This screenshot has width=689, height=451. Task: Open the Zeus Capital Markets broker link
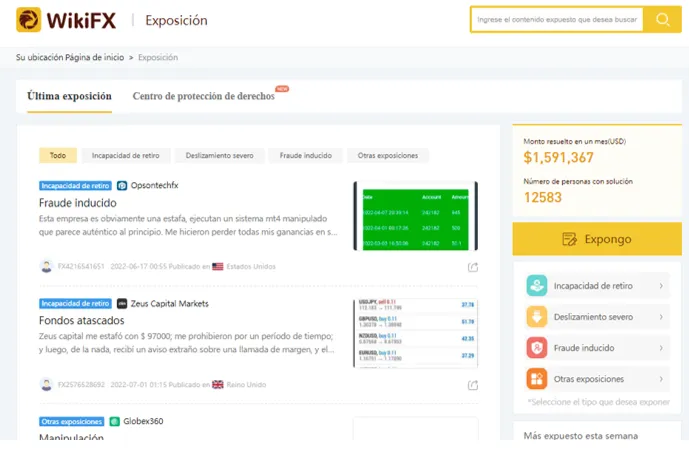coord(169,303)
